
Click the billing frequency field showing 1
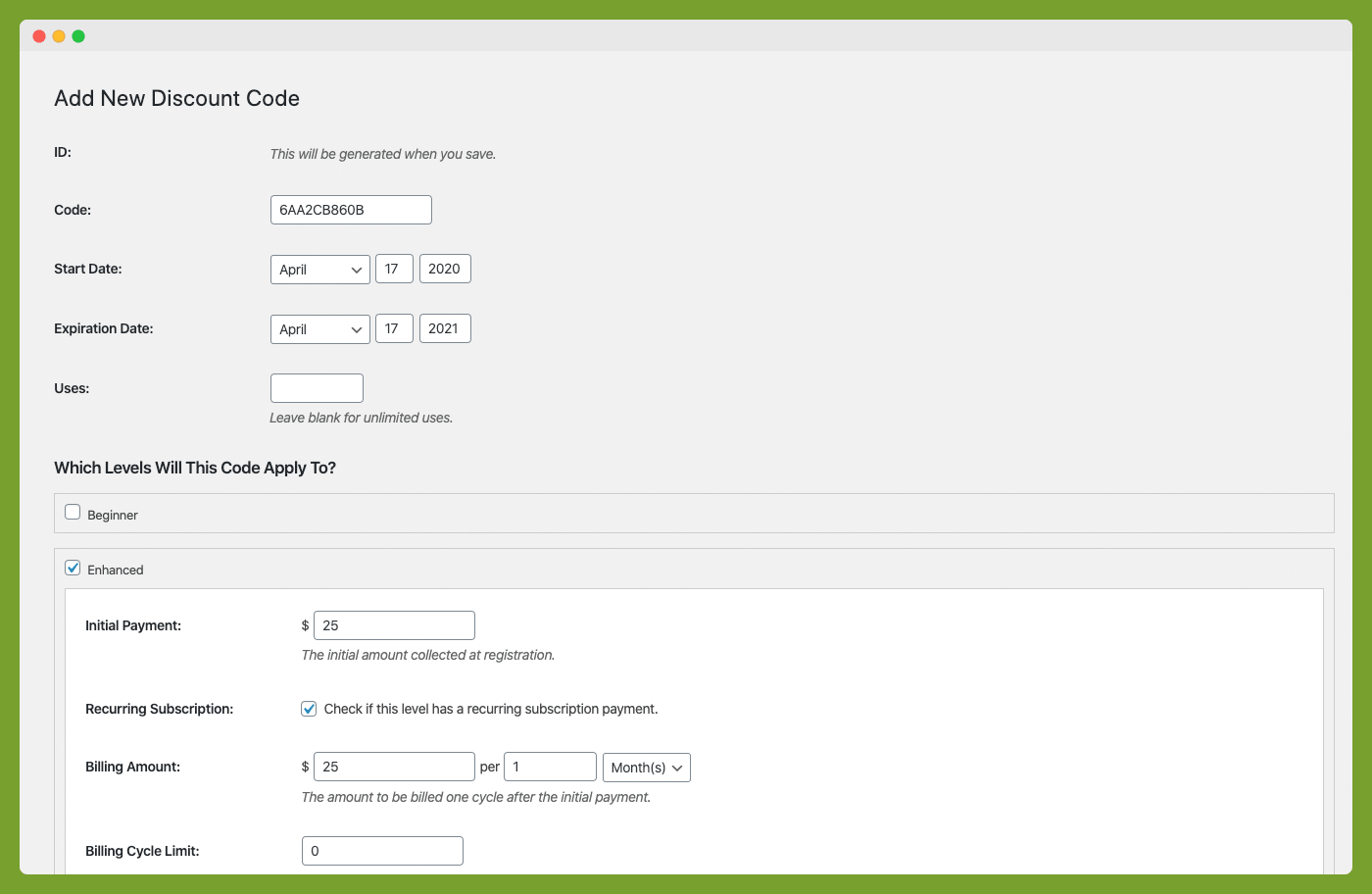tap(549, 766)
